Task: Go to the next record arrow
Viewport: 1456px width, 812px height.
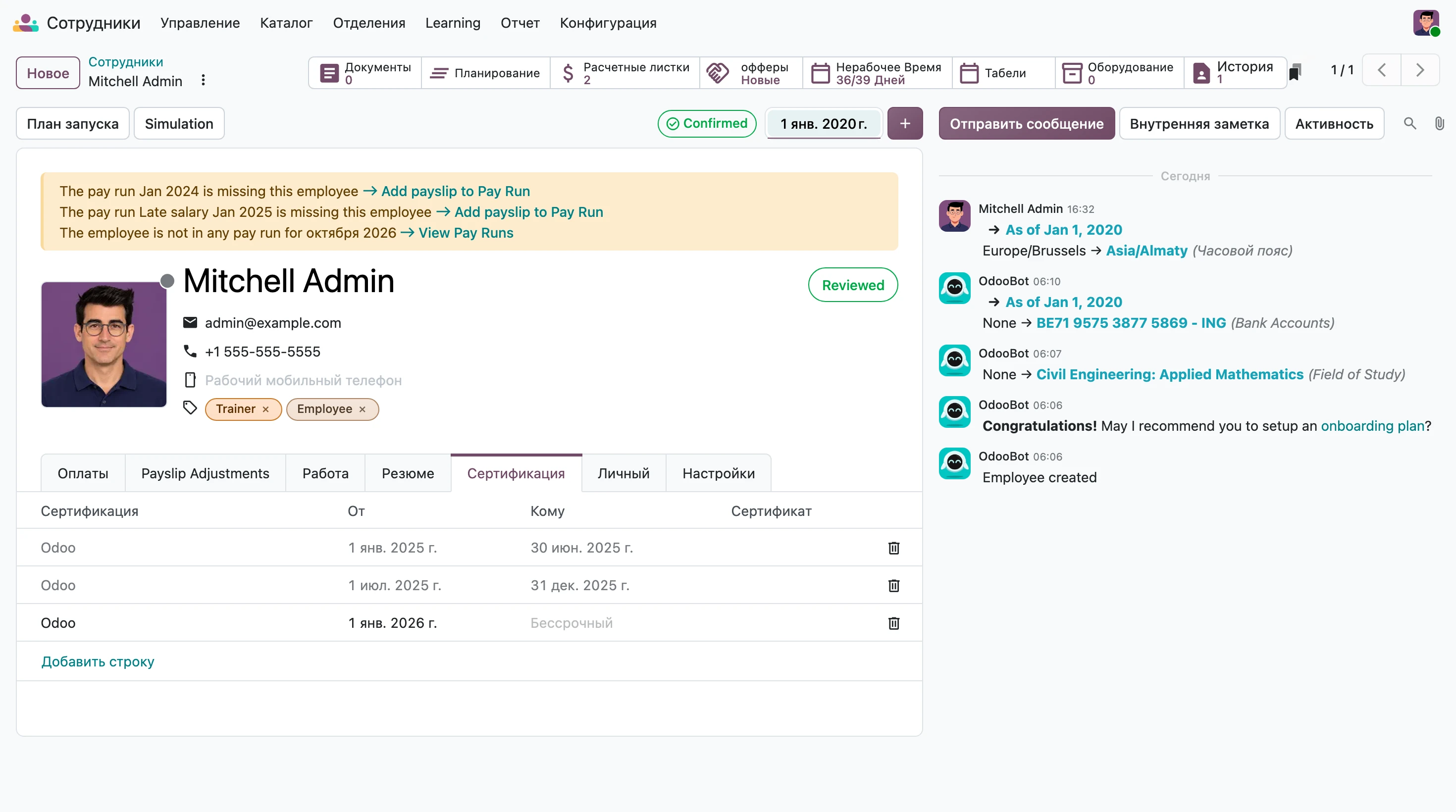Action: (x=1420, y=70)
